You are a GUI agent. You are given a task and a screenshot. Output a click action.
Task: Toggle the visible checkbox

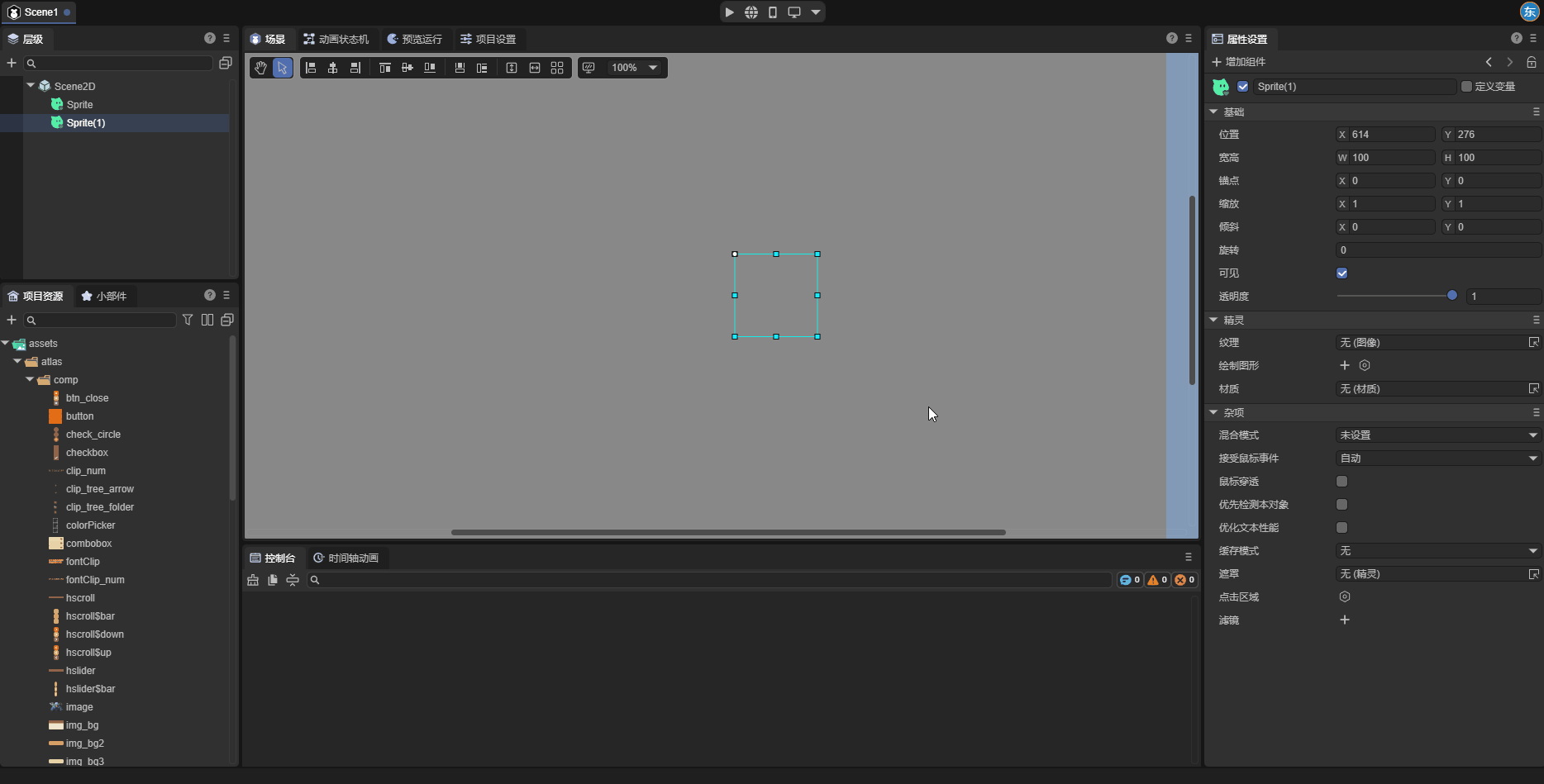pos(1341,273)
